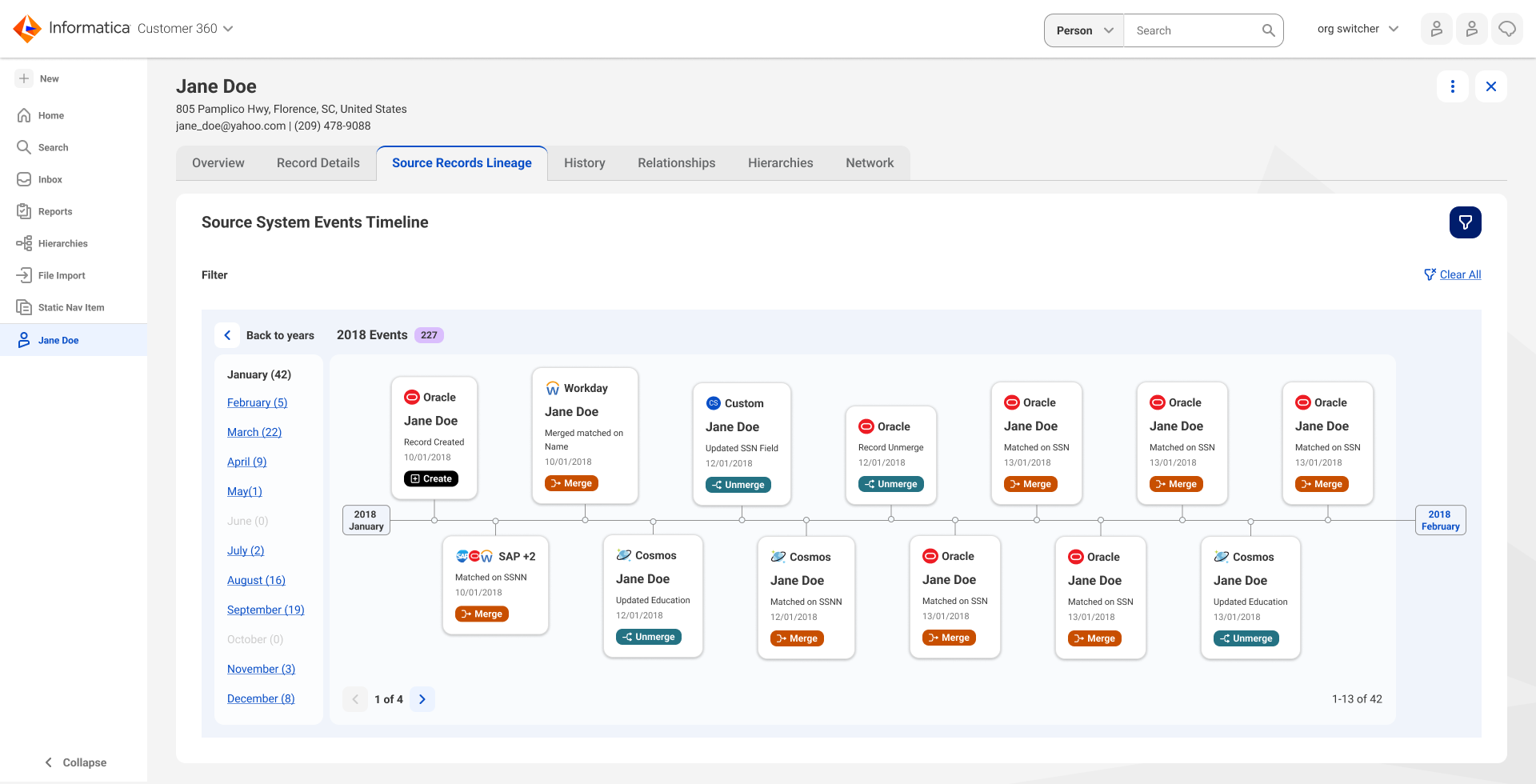This screenshot has height=784, width=1536.
Task: Click Create badge on Oracle record card
Action: click(431, 479)
